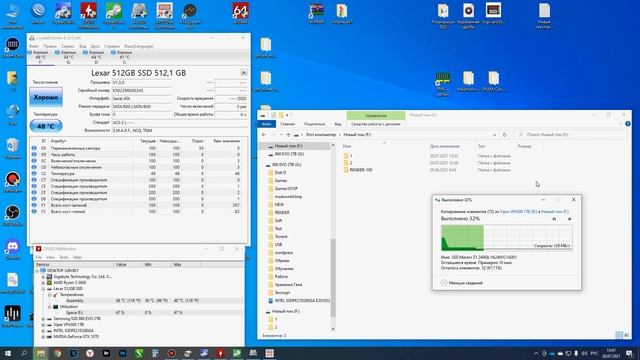Expand the AMD Ryzen 5 3600 node
This screenshot has height=360, width=640.
[x=43, y=282]
